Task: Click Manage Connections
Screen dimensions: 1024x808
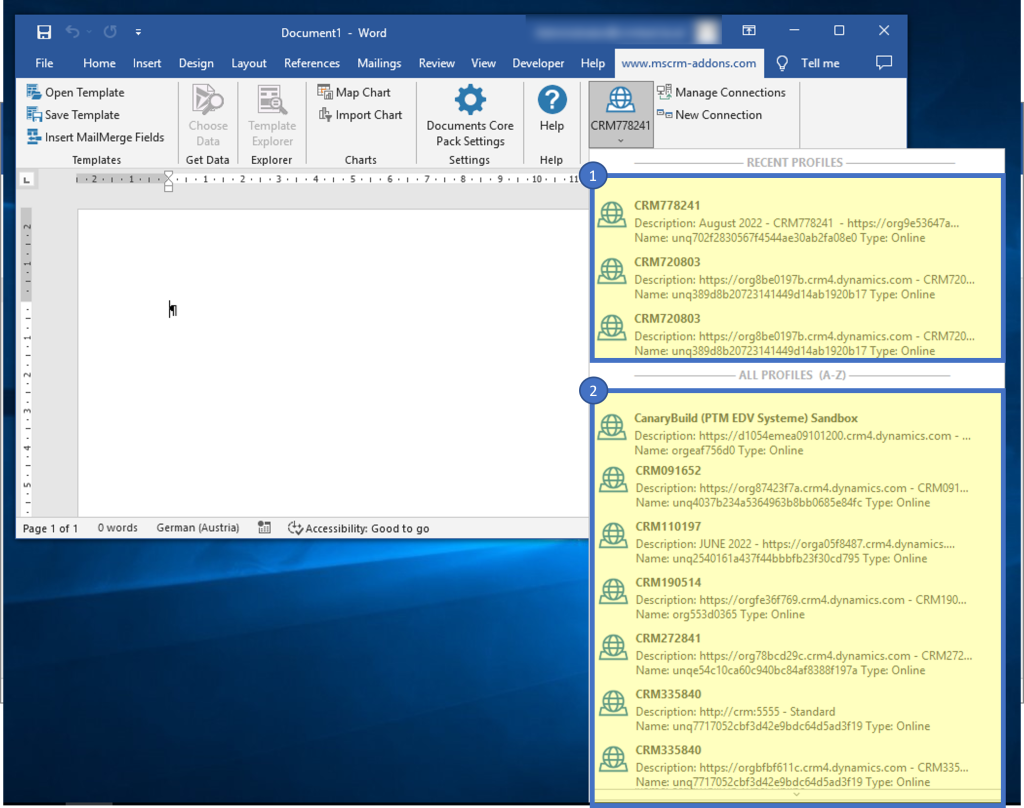Action: click(x=721, y=92)
